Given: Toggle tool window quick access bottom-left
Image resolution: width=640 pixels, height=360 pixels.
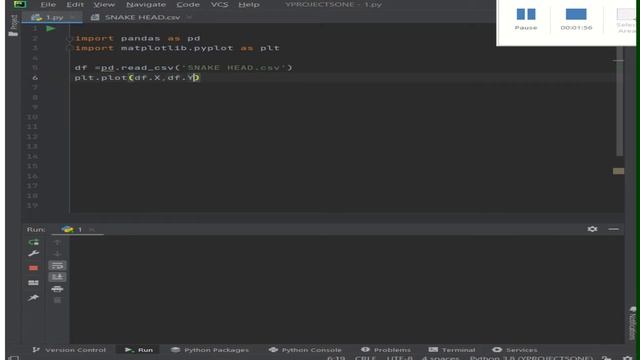Looking at the screenshot, I should pos(13,358).
